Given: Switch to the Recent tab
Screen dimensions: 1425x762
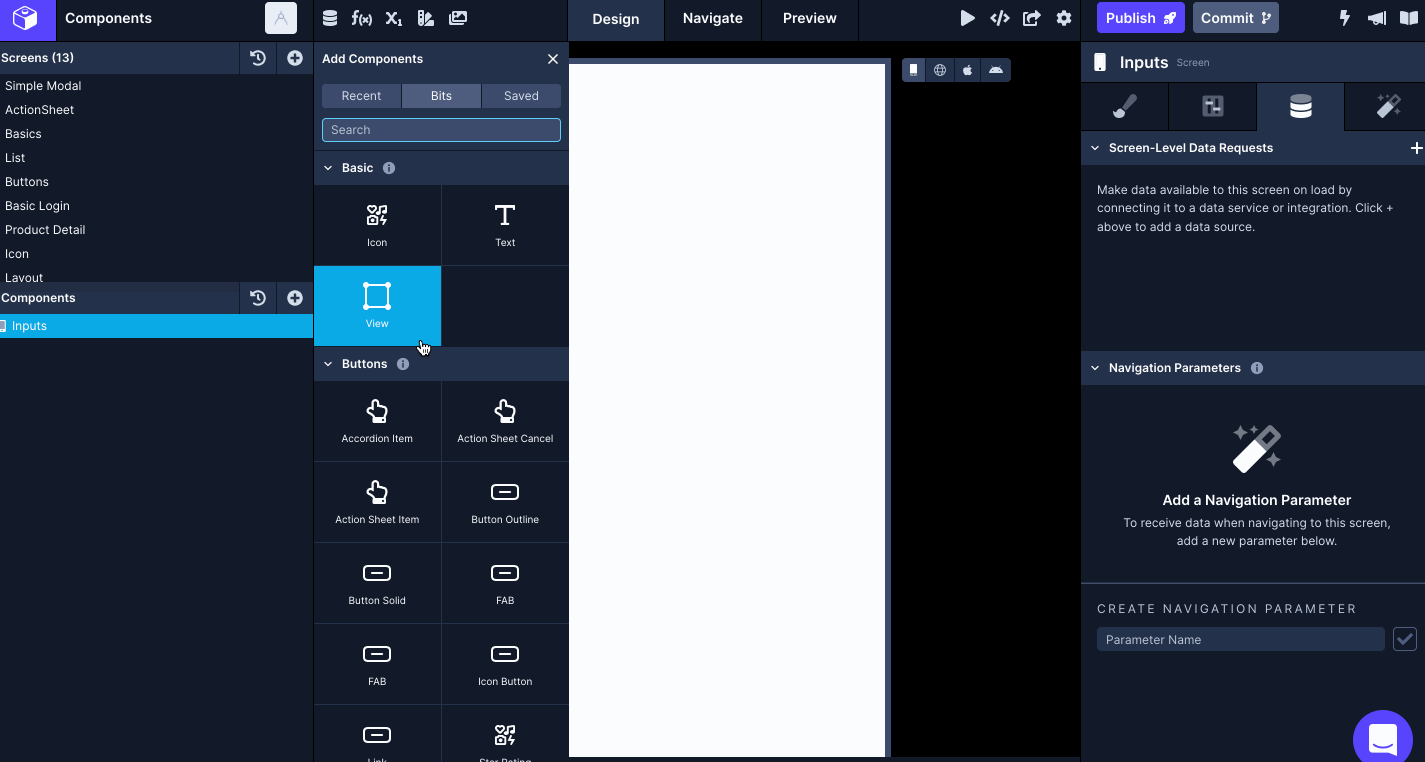Looking at the screenshot, I should [362, 96].
